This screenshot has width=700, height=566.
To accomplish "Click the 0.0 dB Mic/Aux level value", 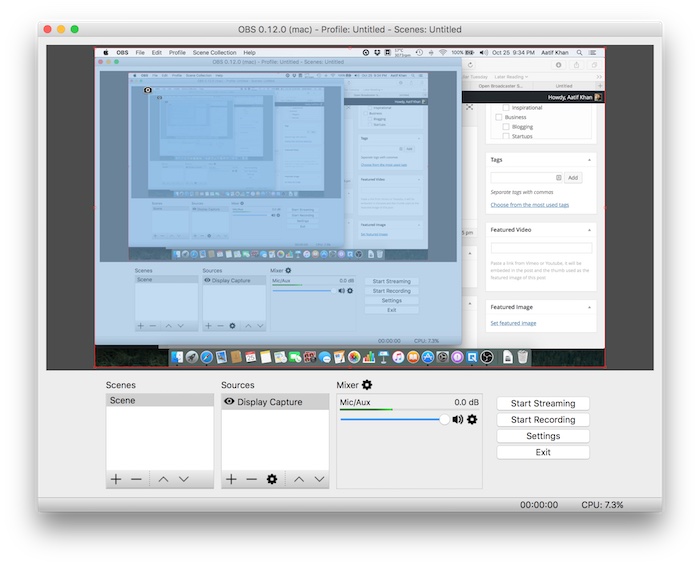I will click(467, 402).
